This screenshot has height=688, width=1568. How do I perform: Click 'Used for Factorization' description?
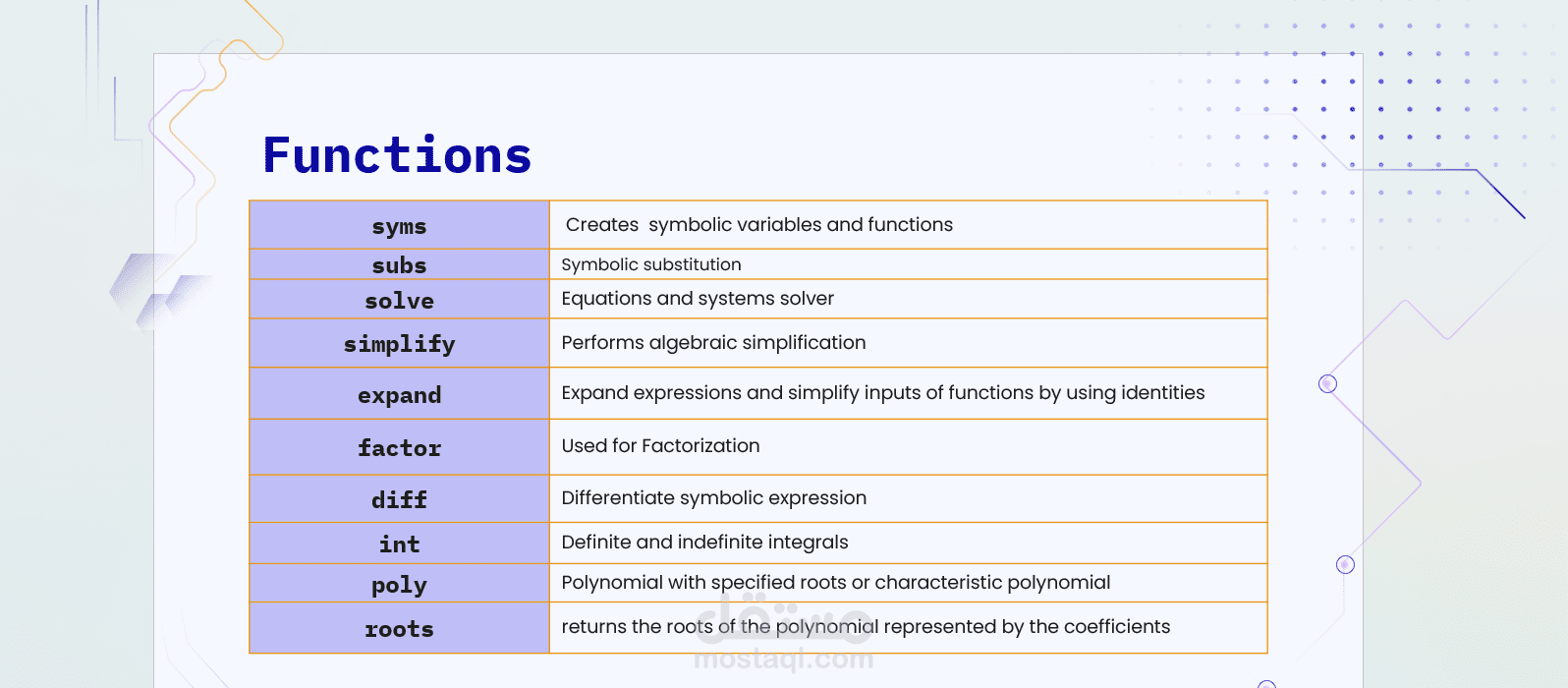coord(660,446)
